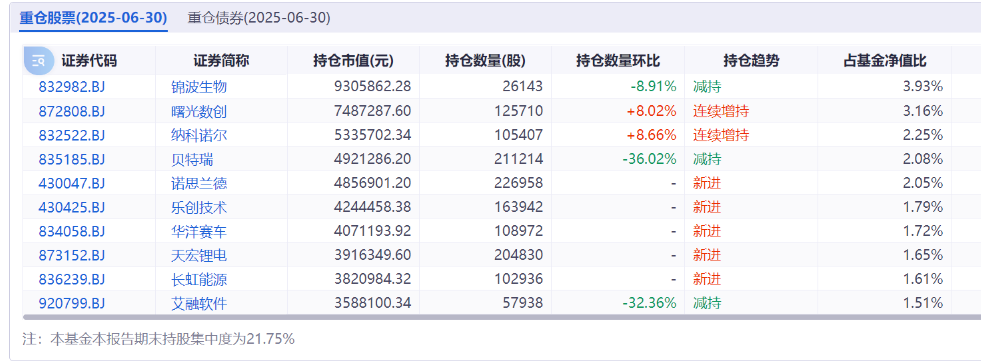Open the 曙光数创 stock name link
Screen dimensions: 981x363
pos(199,111)
